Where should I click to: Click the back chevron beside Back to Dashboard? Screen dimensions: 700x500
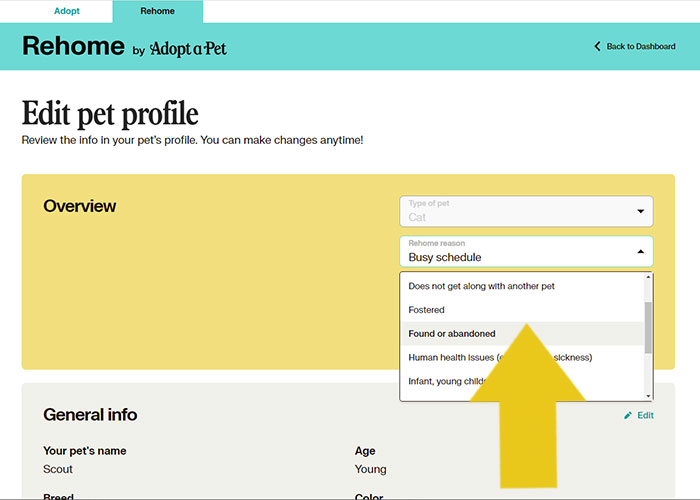click(x=598, y=47)
